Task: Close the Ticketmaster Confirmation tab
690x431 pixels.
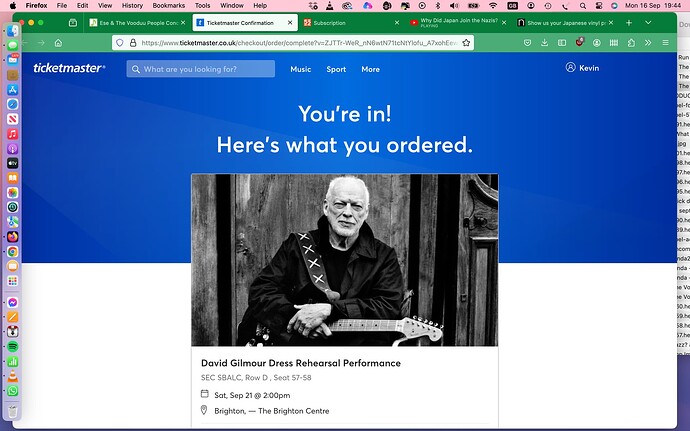Action: click(290, 22)
